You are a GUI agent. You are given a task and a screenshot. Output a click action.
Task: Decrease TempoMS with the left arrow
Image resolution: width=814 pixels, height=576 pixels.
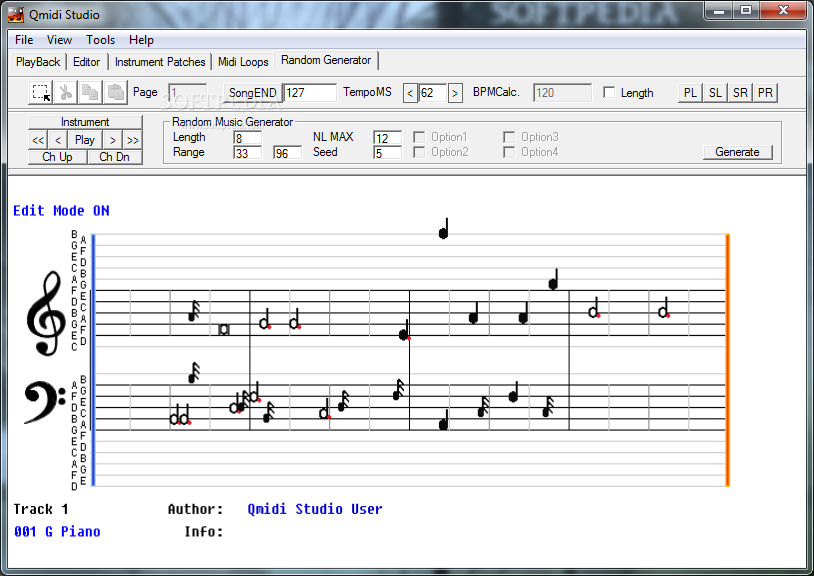coord(410,93)
